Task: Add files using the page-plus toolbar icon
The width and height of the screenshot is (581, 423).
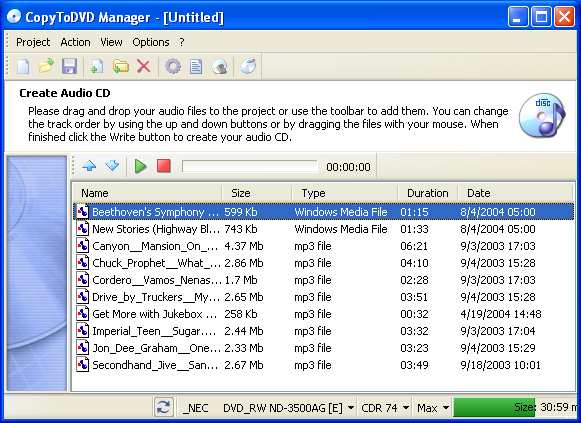Action: click(x=97, y=67)
